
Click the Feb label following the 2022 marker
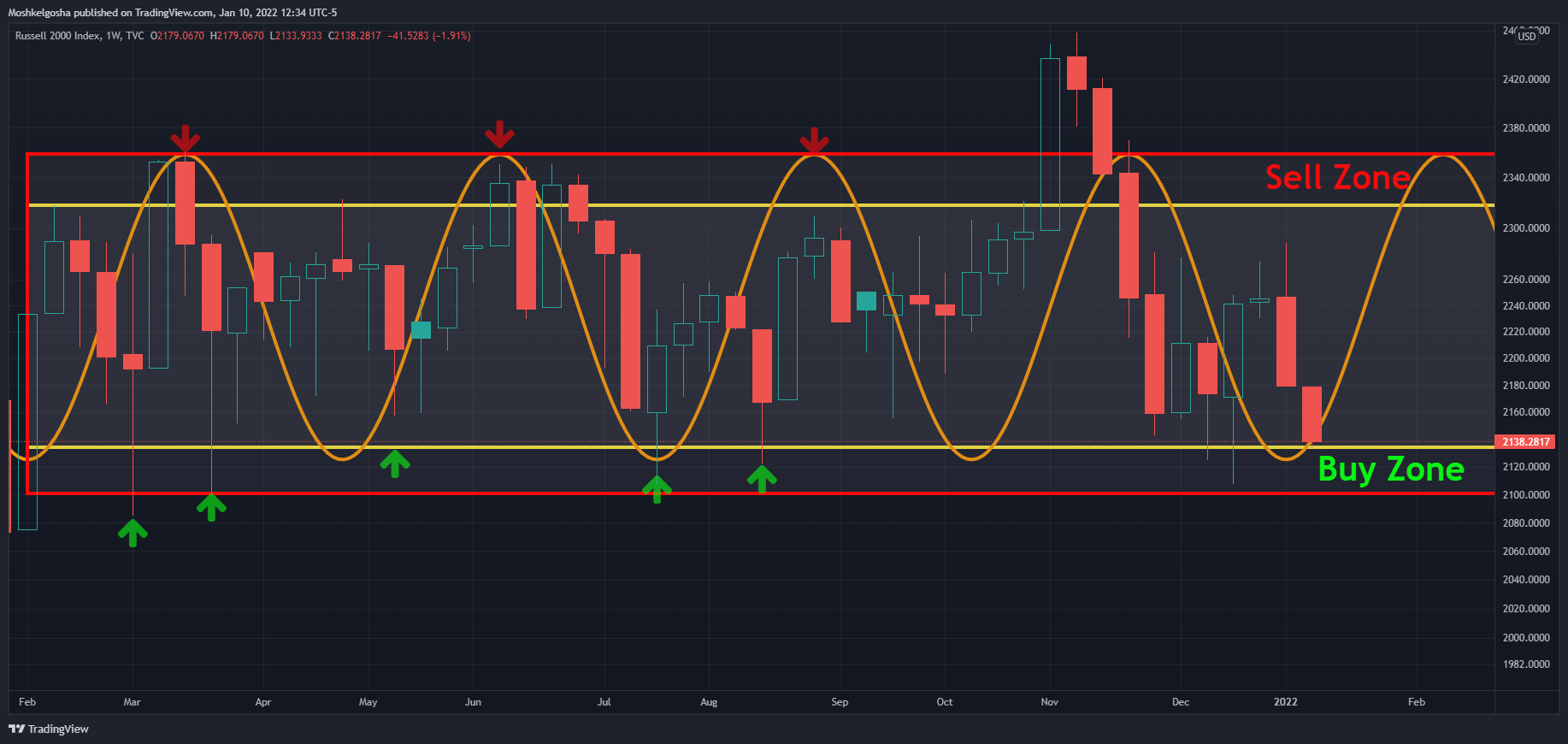pos(1417,702)
